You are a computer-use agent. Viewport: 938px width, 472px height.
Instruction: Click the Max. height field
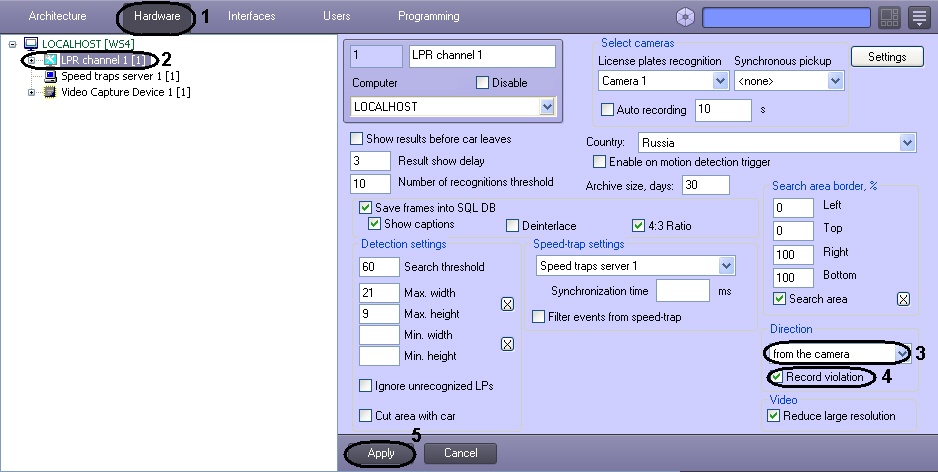point(379,313)
